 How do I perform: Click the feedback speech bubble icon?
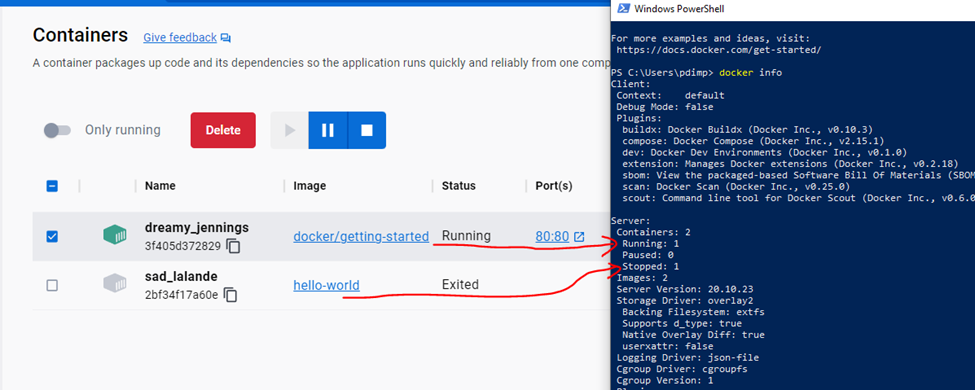(226, 38)
